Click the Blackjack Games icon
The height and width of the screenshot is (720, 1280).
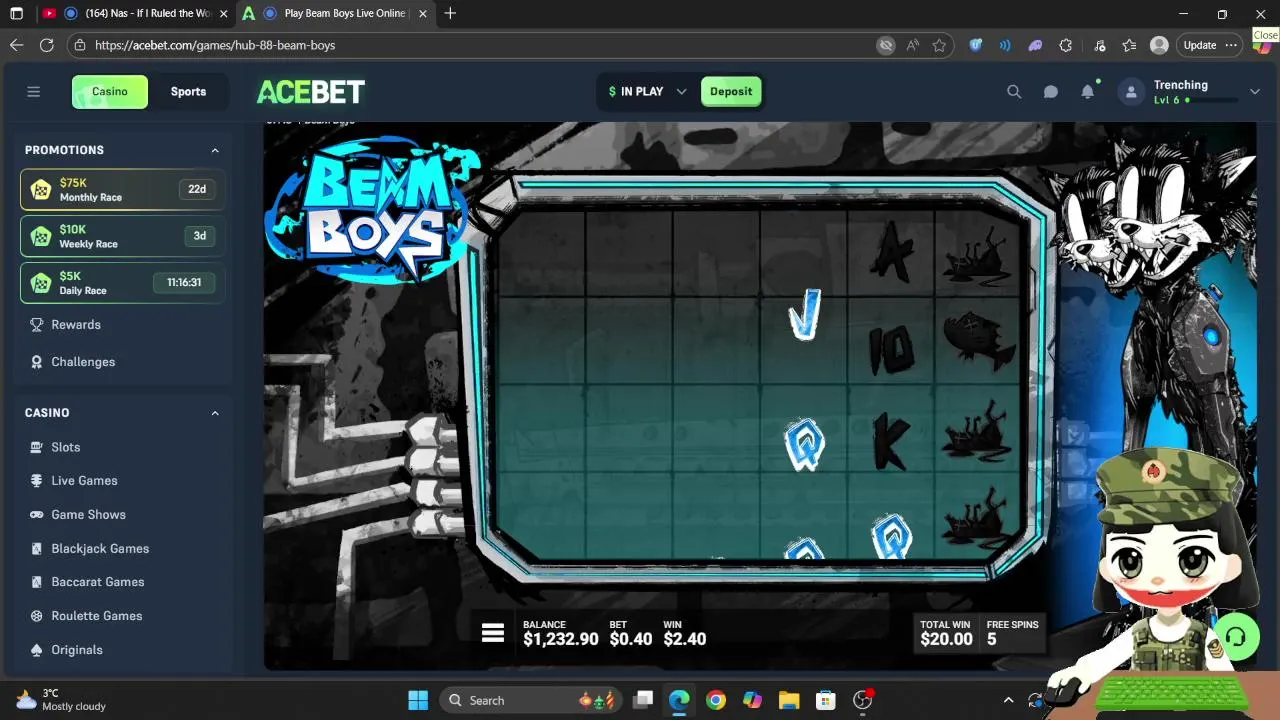click(37, 549)
